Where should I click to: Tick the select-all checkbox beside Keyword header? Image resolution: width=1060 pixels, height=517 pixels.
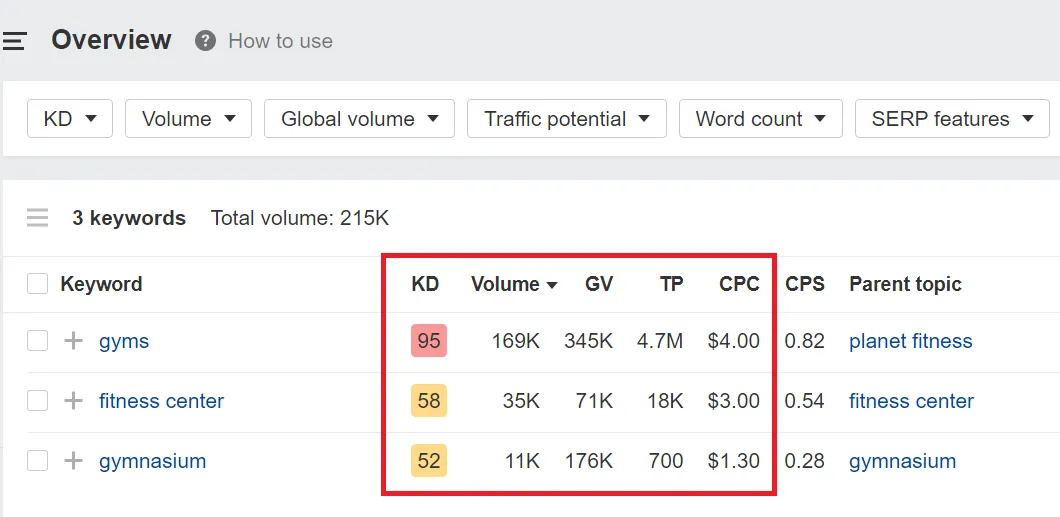(37, 284)
